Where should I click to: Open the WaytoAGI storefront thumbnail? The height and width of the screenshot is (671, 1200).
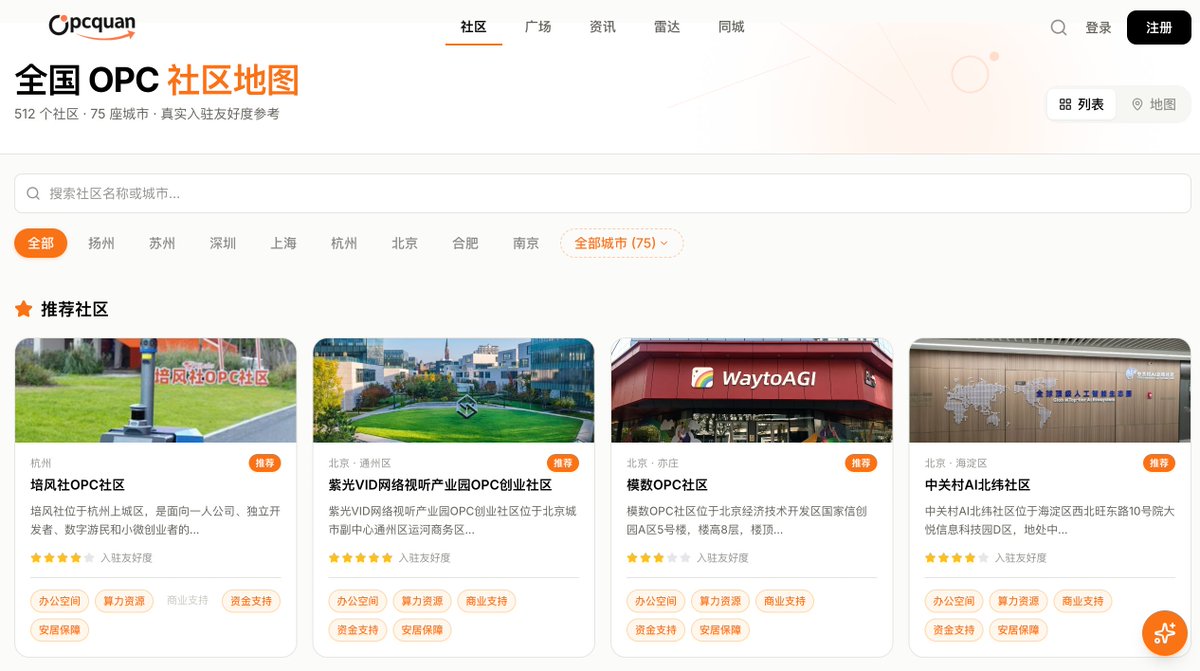click(x=752, y=390)
